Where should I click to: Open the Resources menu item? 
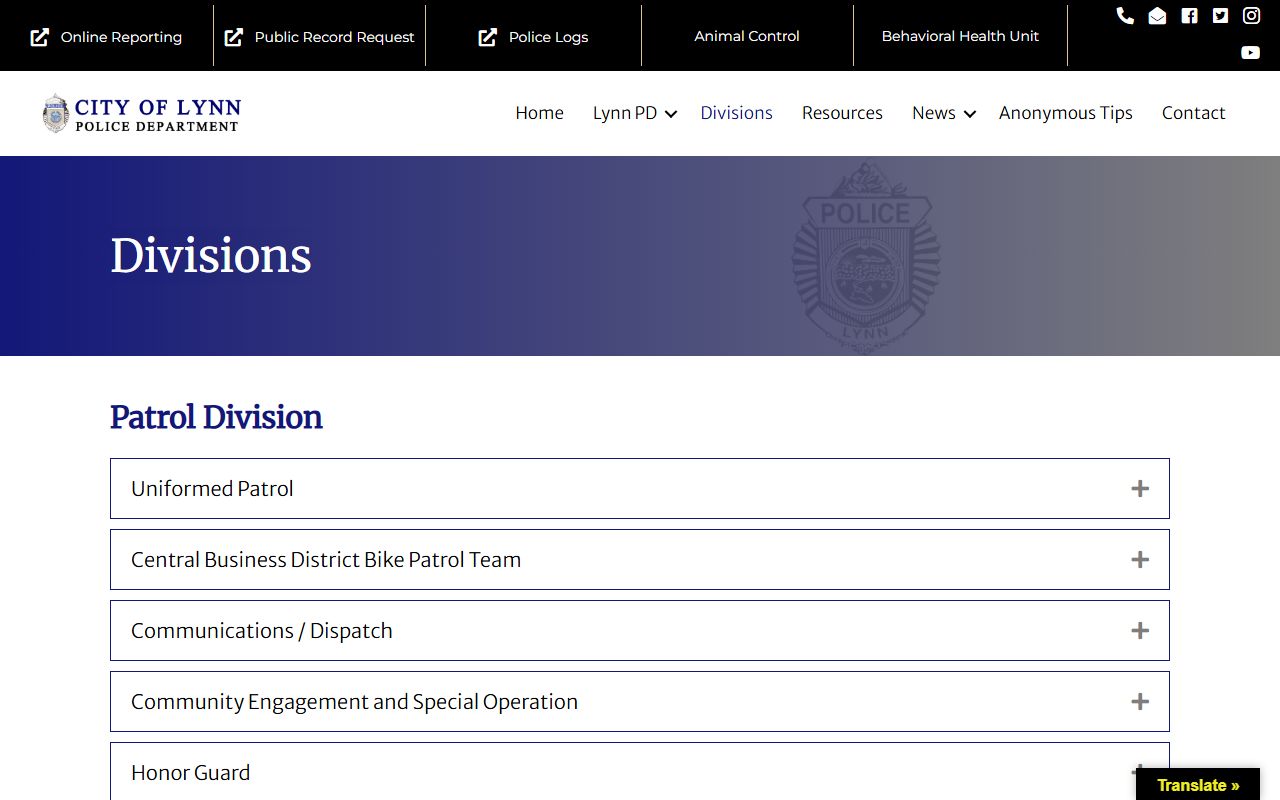(x=842, y=113)
